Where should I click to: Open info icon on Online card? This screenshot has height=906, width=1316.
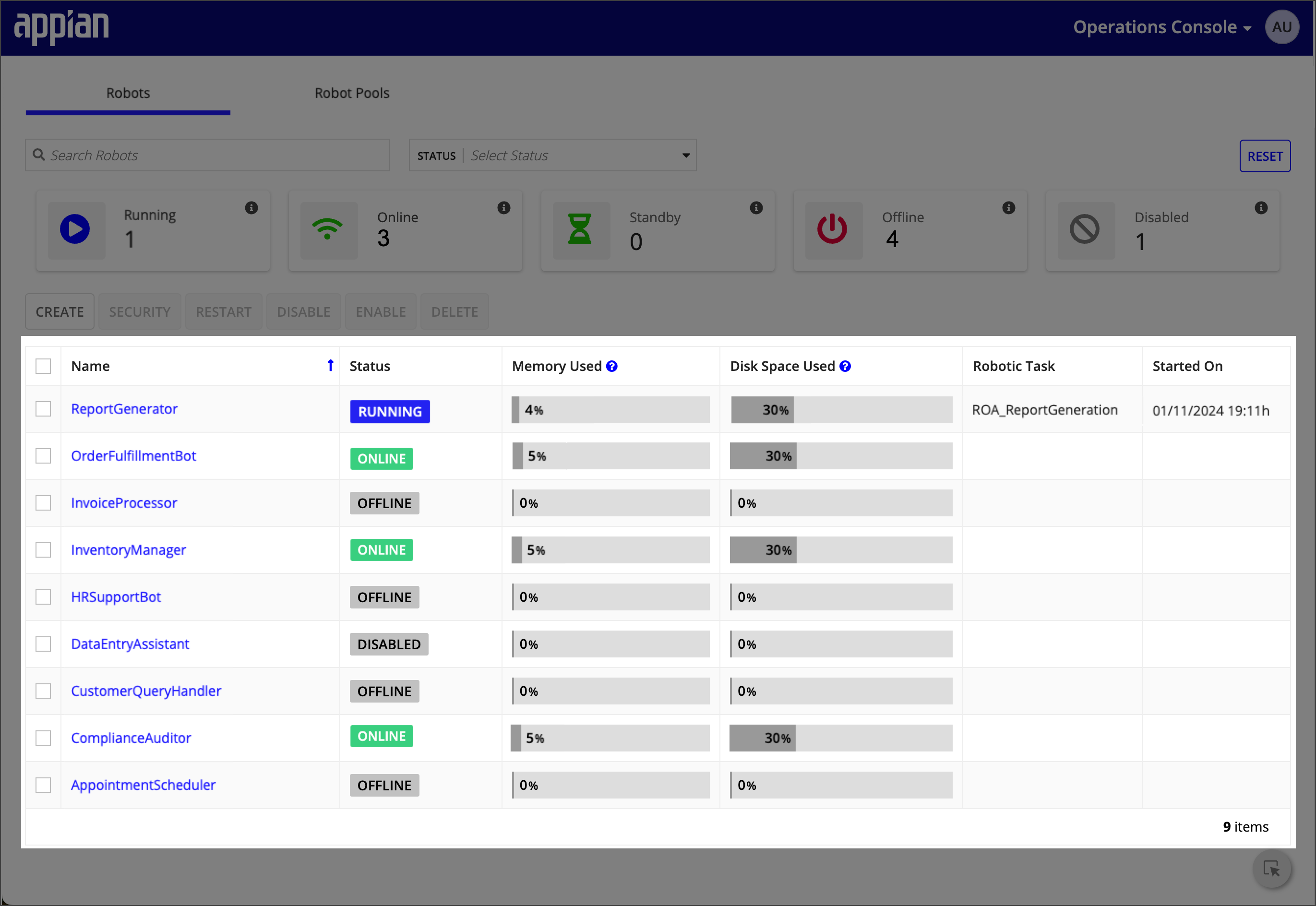(503, 208)
